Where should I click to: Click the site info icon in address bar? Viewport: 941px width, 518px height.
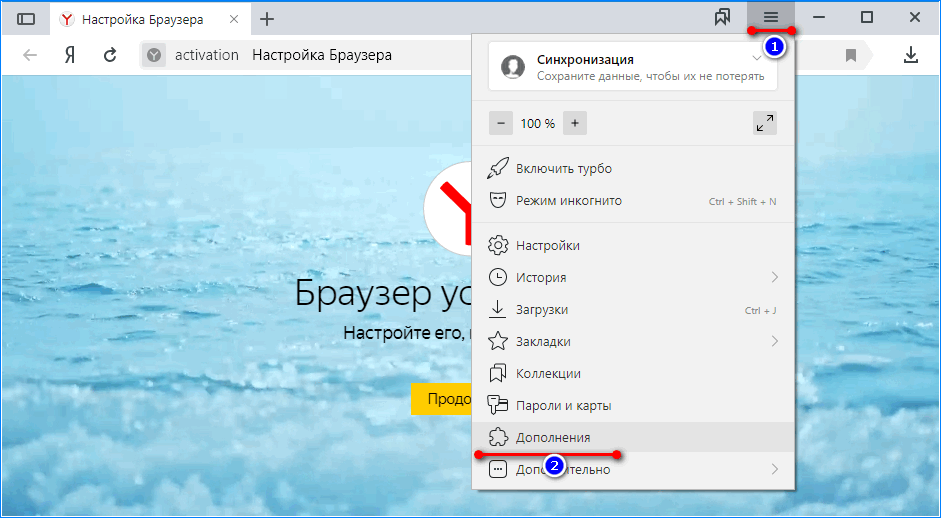pos(155,55)
